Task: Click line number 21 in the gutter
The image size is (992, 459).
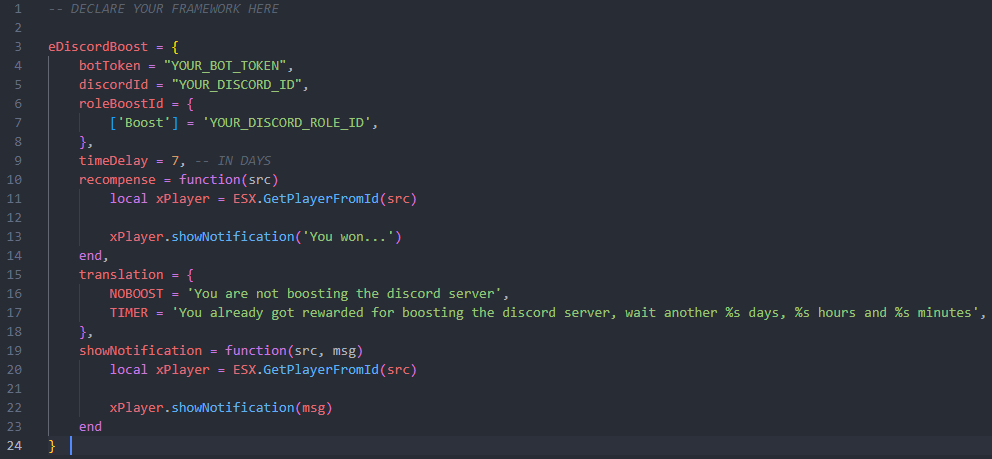Action: click(x=15, y=388)
